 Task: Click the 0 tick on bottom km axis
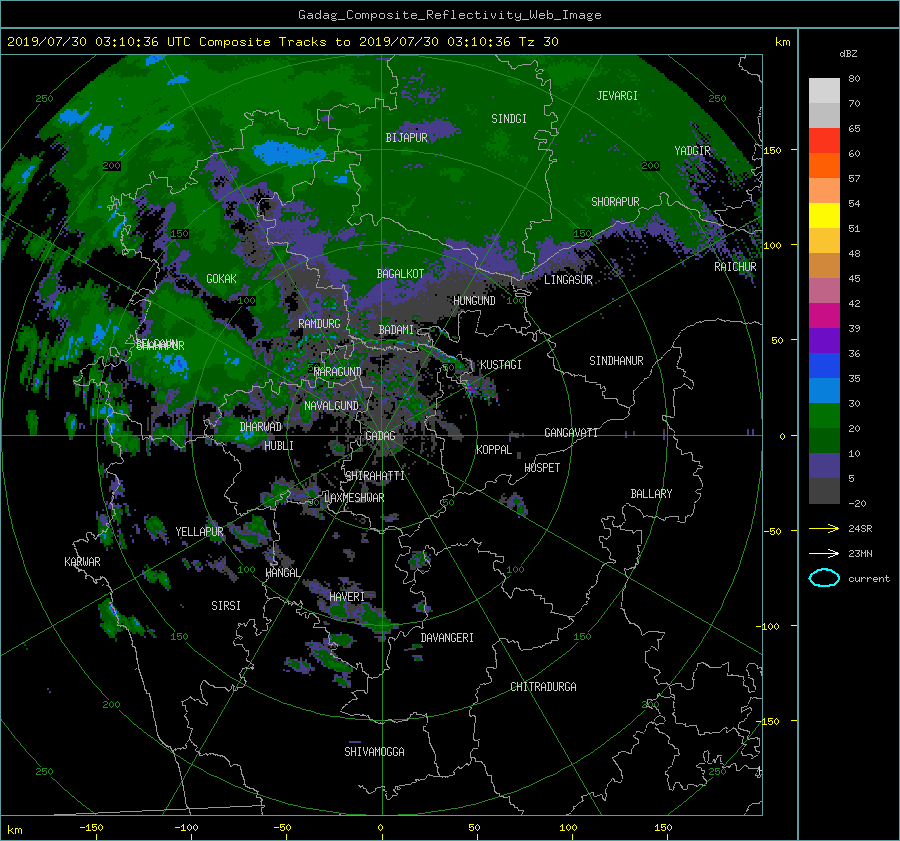(x=380, y=828)
